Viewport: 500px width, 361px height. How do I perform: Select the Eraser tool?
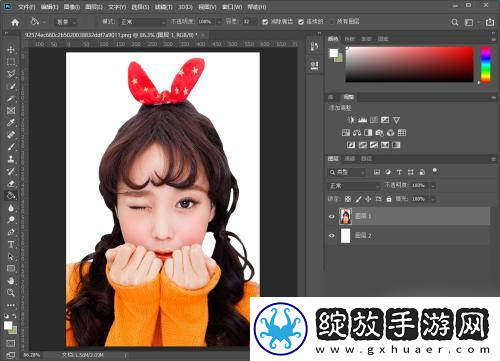11,183
